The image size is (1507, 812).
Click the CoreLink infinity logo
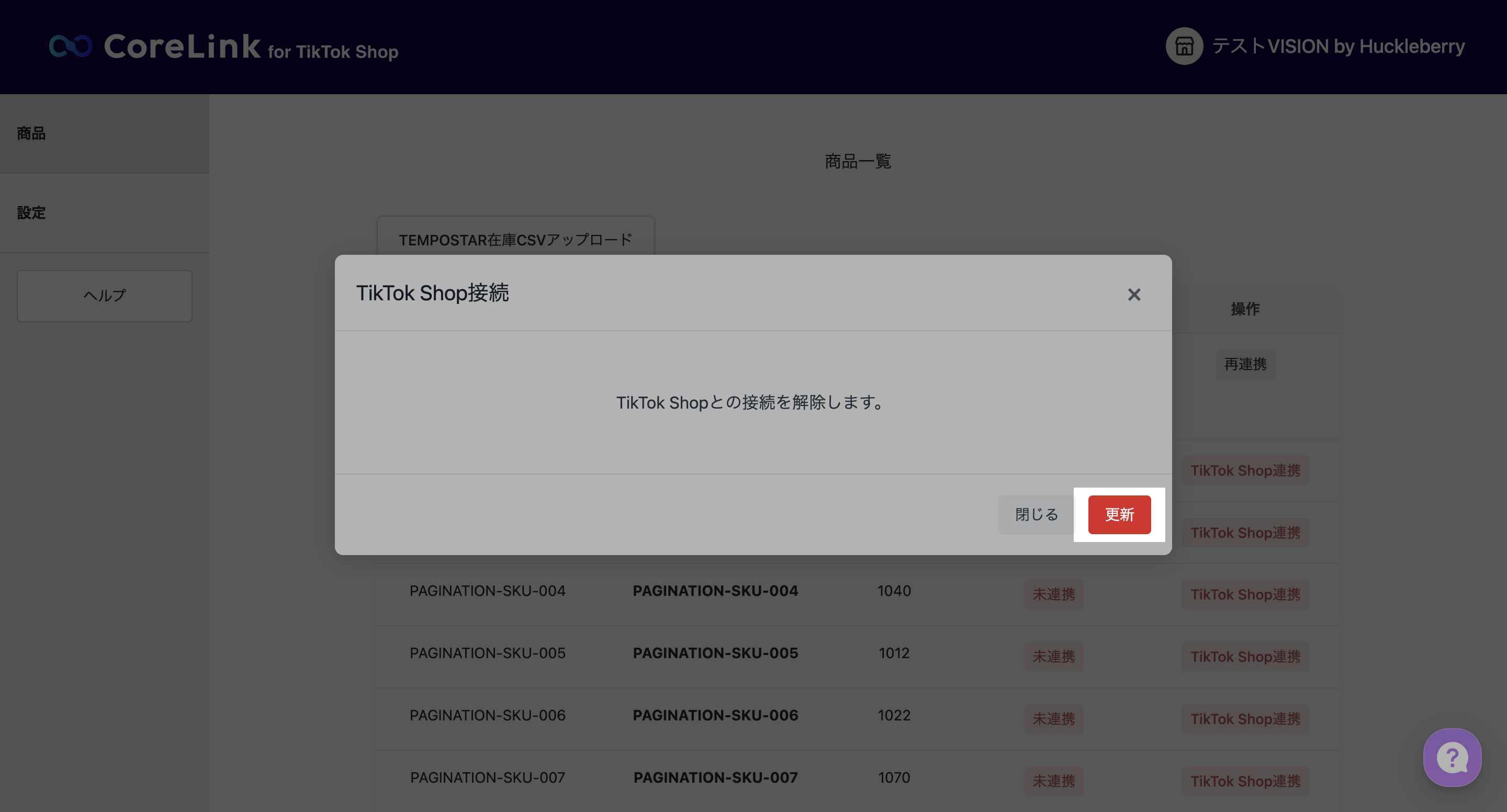pos(70,46)
